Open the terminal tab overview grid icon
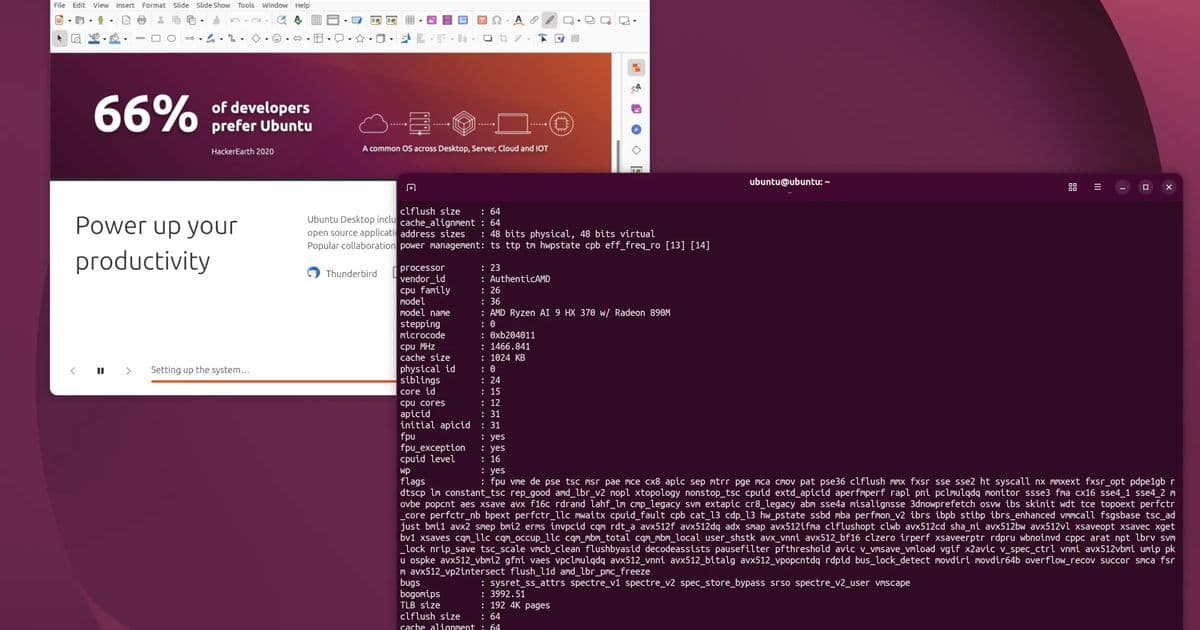Image resolution: width=1200 pixels, height=630 pixels. click(x=1072, y=187)
